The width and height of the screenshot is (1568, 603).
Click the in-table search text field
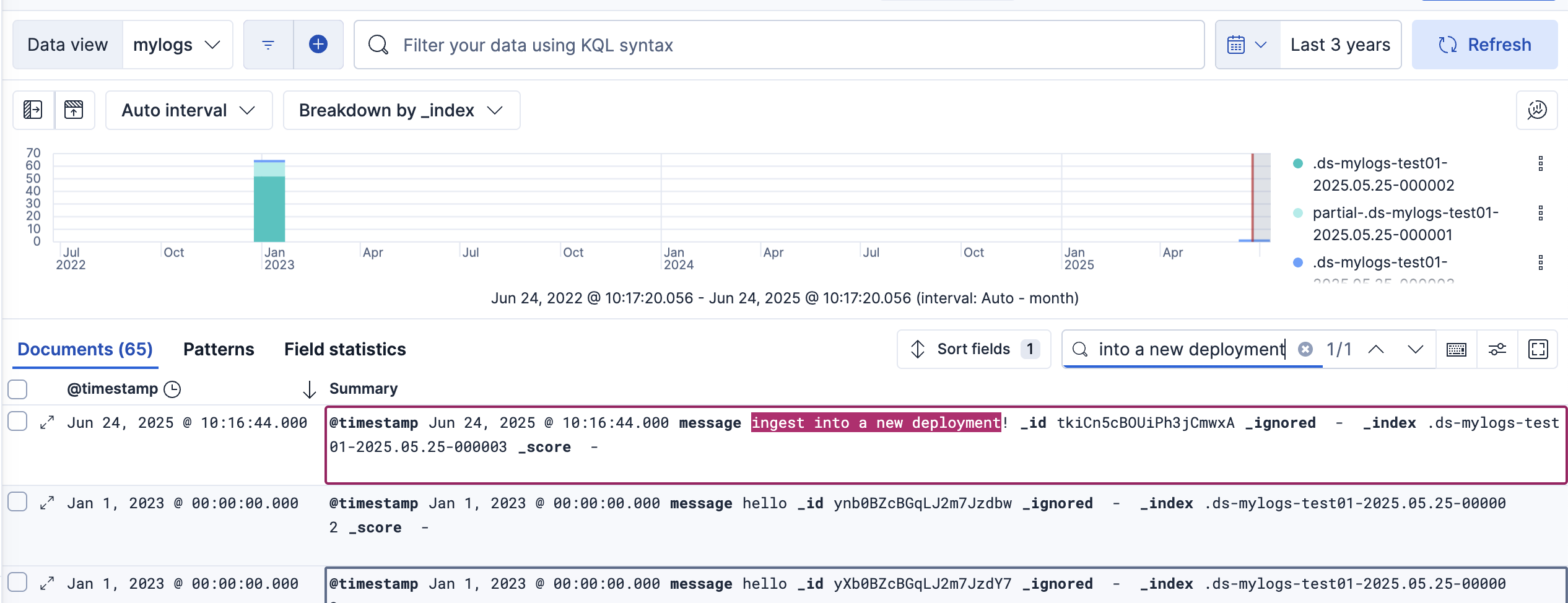pos(1191,349)
